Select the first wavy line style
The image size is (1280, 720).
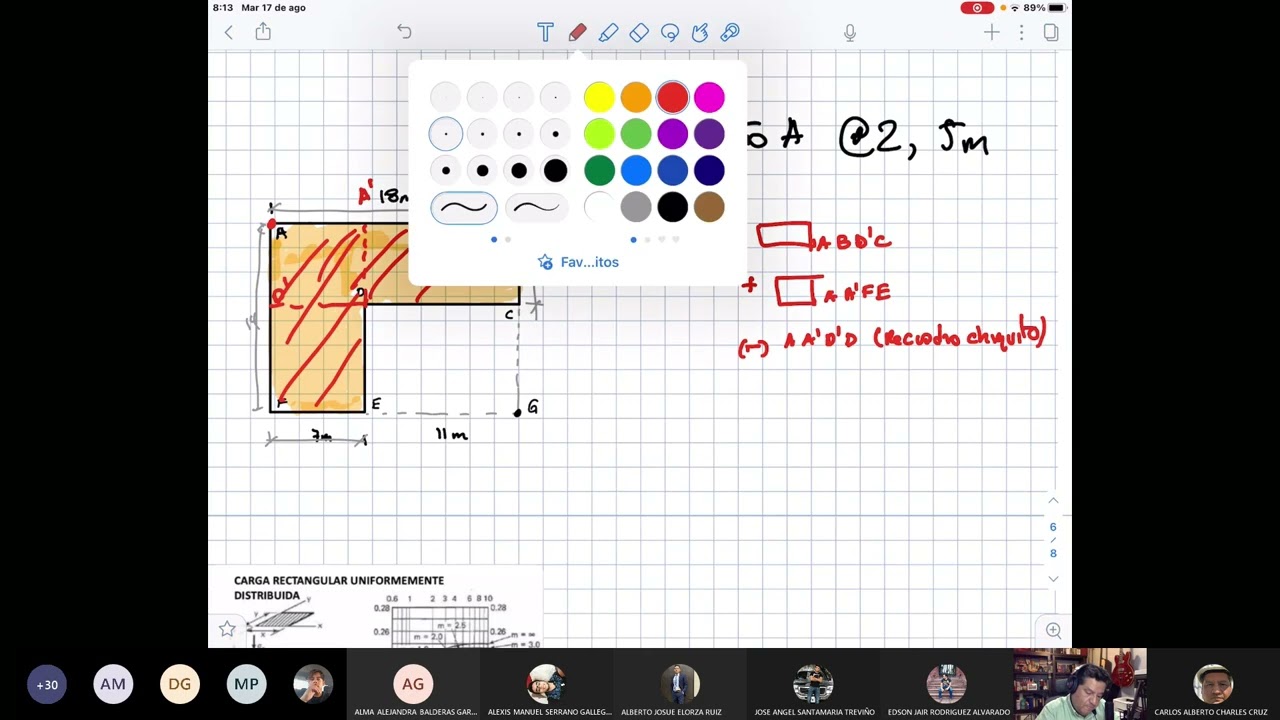(464, 207)
